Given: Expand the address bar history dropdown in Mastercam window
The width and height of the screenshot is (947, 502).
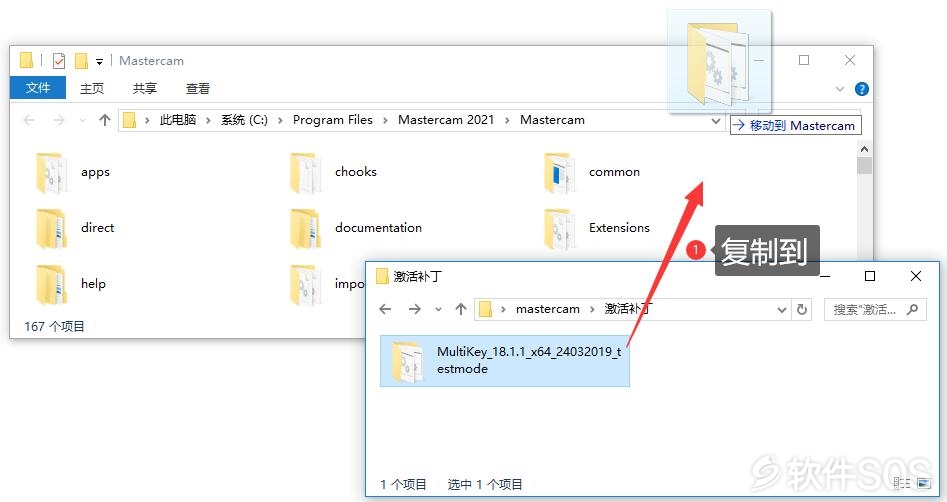Looking at the screenshot, I should pos(716,120).
